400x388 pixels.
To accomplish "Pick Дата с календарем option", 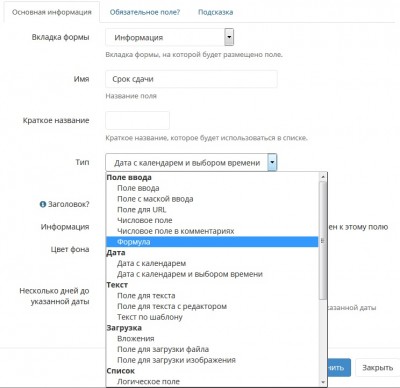I will 151,263.
